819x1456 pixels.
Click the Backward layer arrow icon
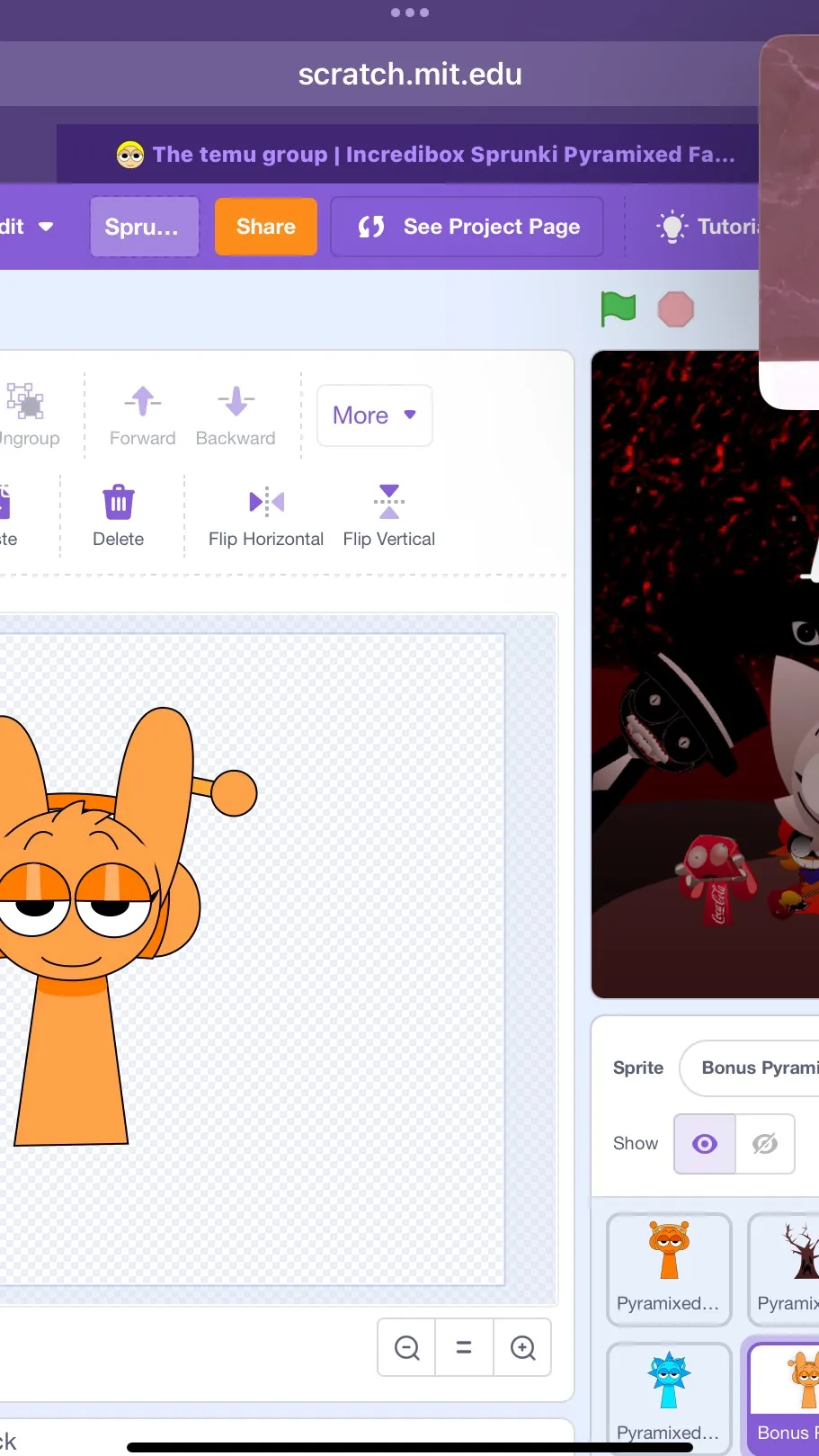(236, 401)
